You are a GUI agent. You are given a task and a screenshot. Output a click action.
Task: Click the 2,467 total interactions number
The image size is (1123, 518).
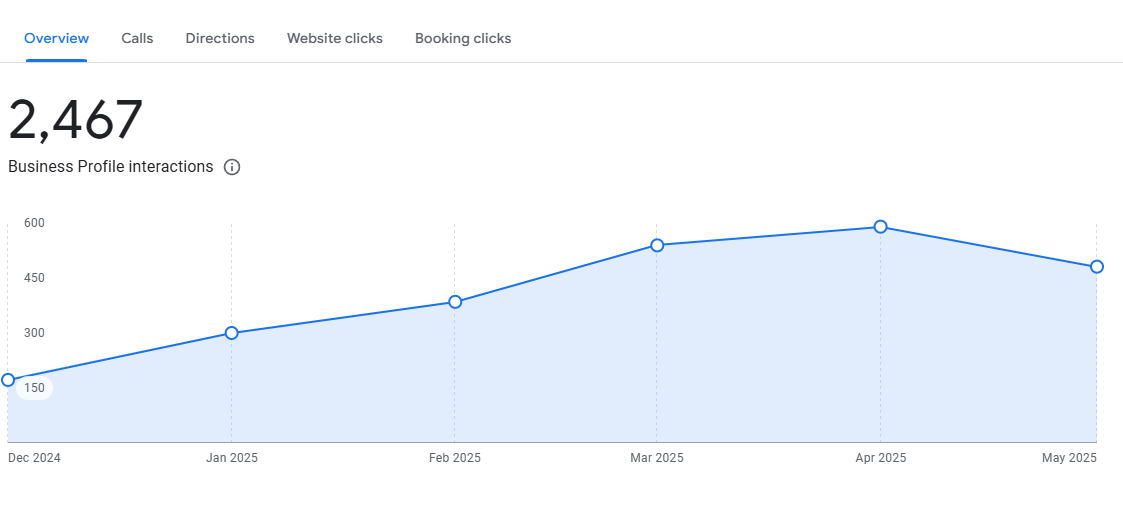(x=76, y=120)
